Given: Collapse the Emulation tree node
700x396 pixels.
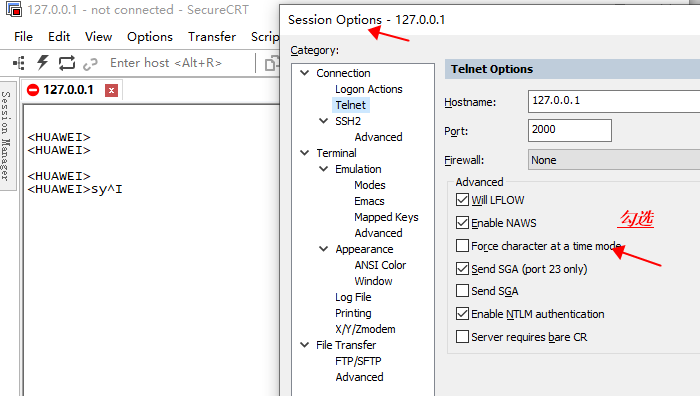Looking at the screenshot, I should tap(324, 169).
